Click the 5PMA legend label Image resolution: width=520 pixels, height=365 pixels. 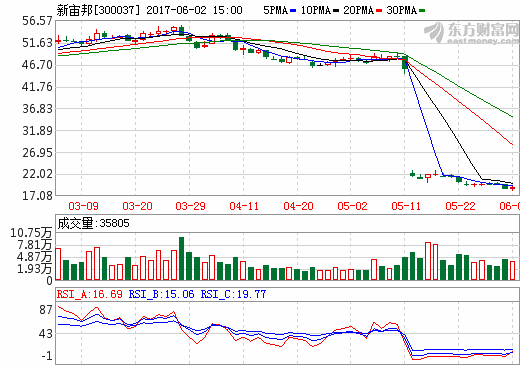tap(275, 10)
